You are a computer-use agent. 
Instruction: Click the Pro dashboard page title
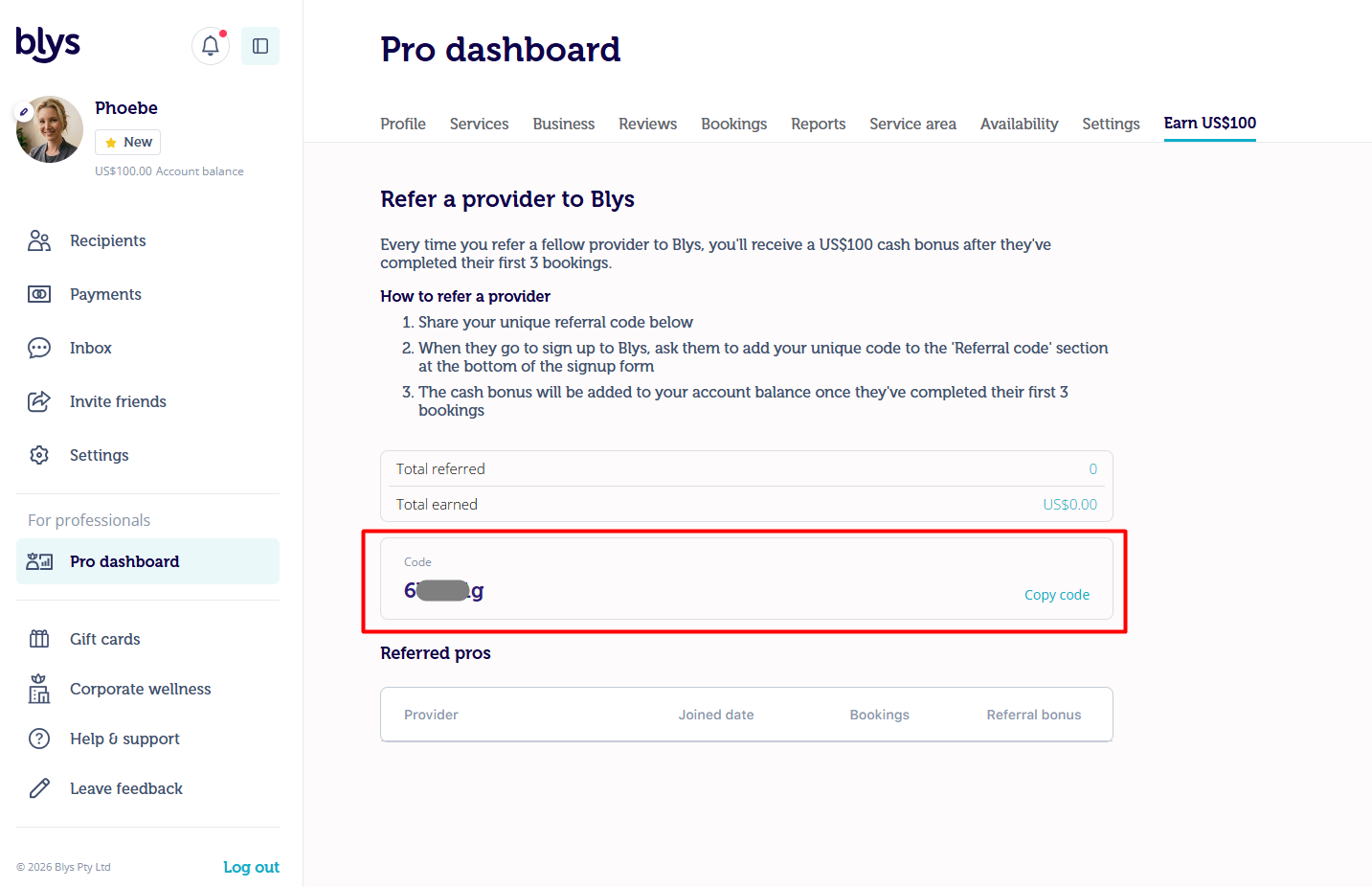point(501,50)
